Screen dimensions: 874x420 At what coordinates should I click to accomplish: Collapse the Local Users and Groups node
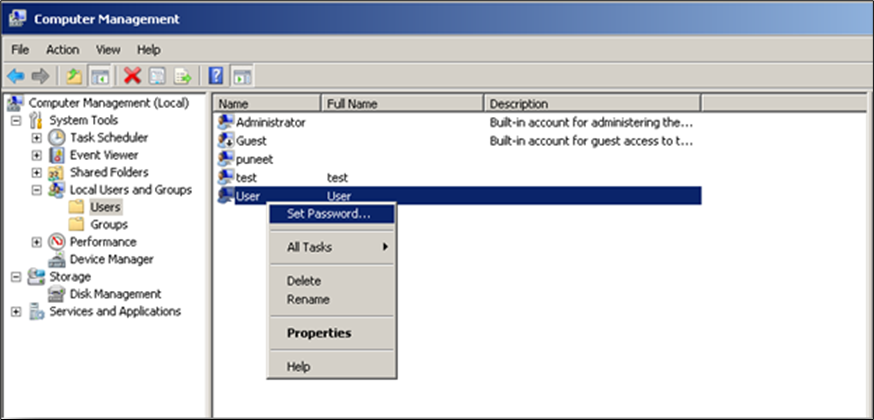(37, 190)
